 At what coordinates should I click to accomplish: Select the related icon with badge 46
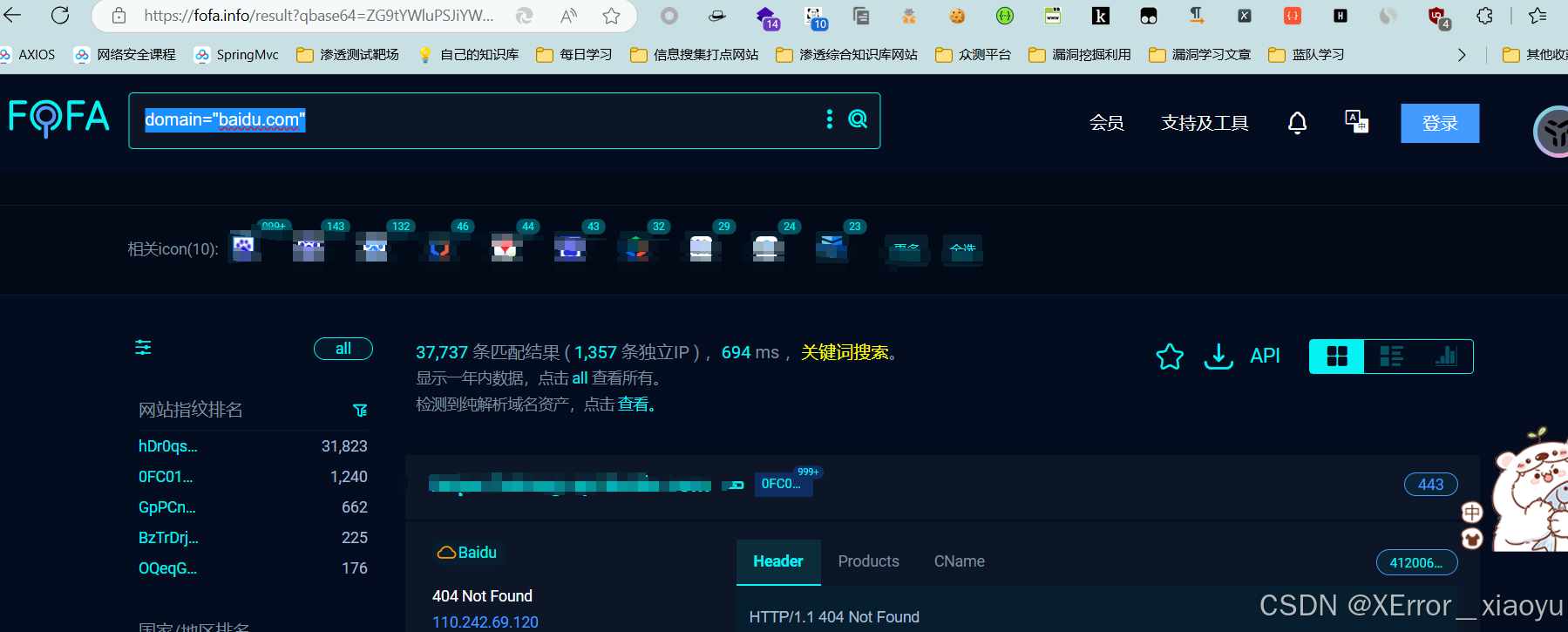click(440, 248)
